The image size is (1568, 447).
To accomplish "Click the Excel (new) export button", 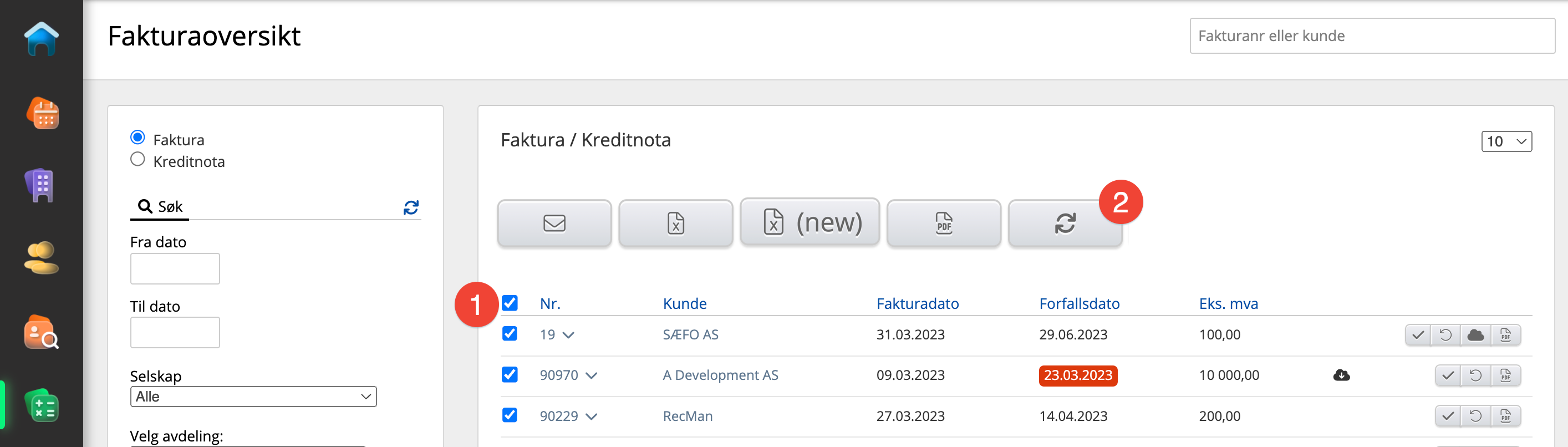I will (x=810, y=222).
